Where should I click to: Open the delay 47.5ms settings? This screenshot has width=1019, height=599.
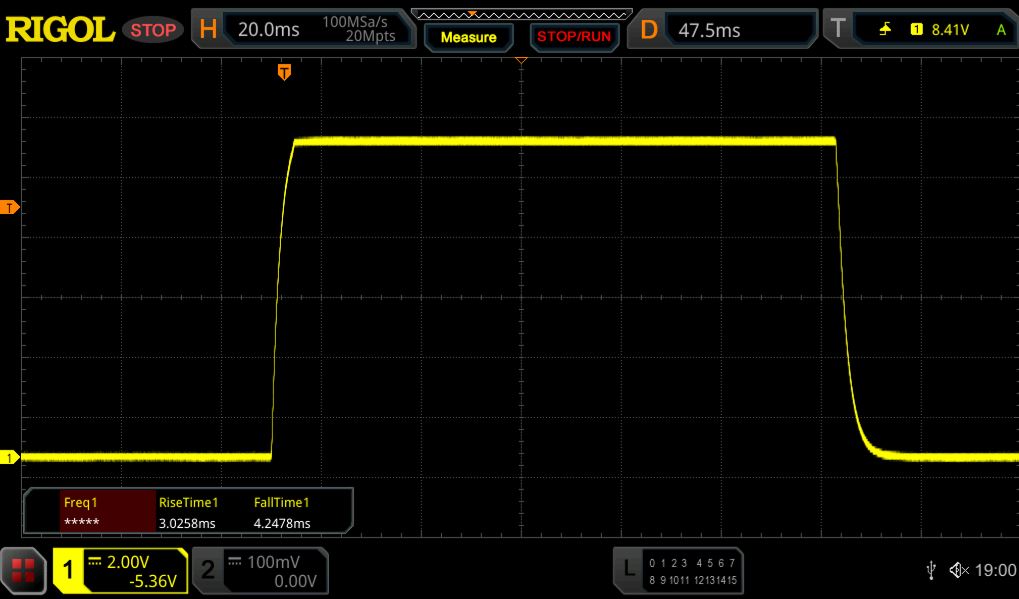720,30
